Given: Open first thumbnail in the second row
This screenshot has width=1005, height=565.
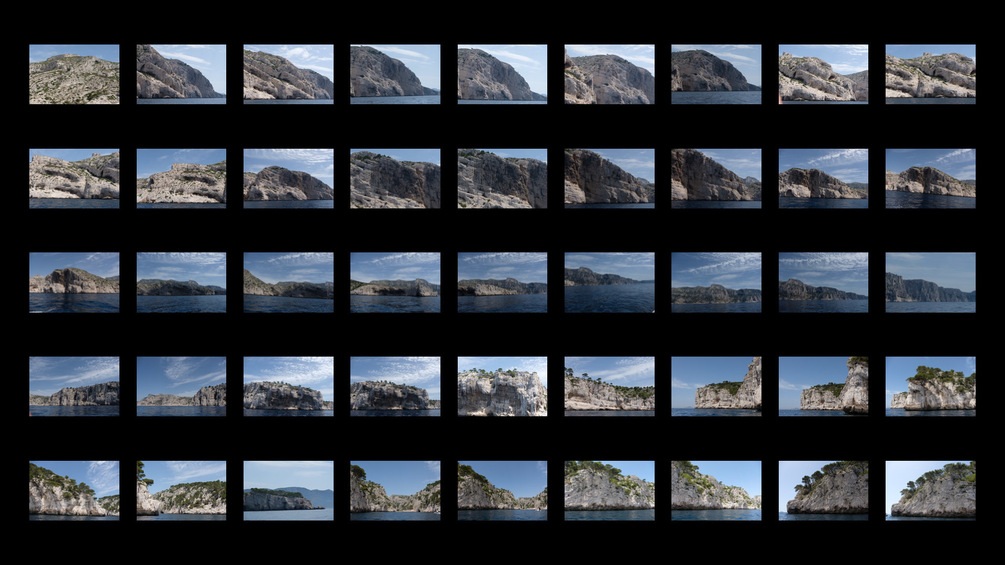Looking at the screenshot, I should coord(74,179).
